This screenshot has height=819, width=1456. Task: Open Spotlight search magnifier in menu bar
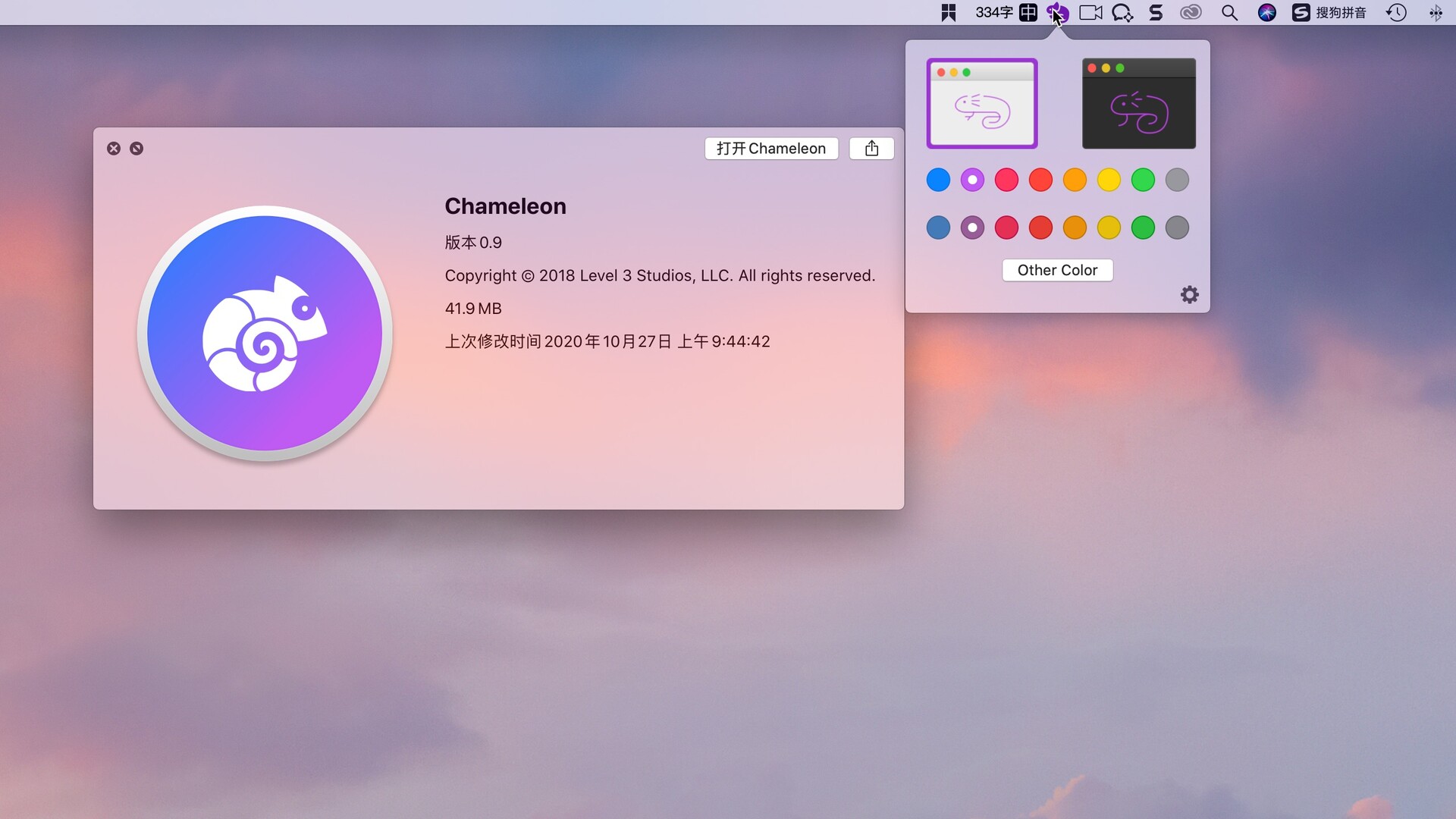pos(1229,13)
